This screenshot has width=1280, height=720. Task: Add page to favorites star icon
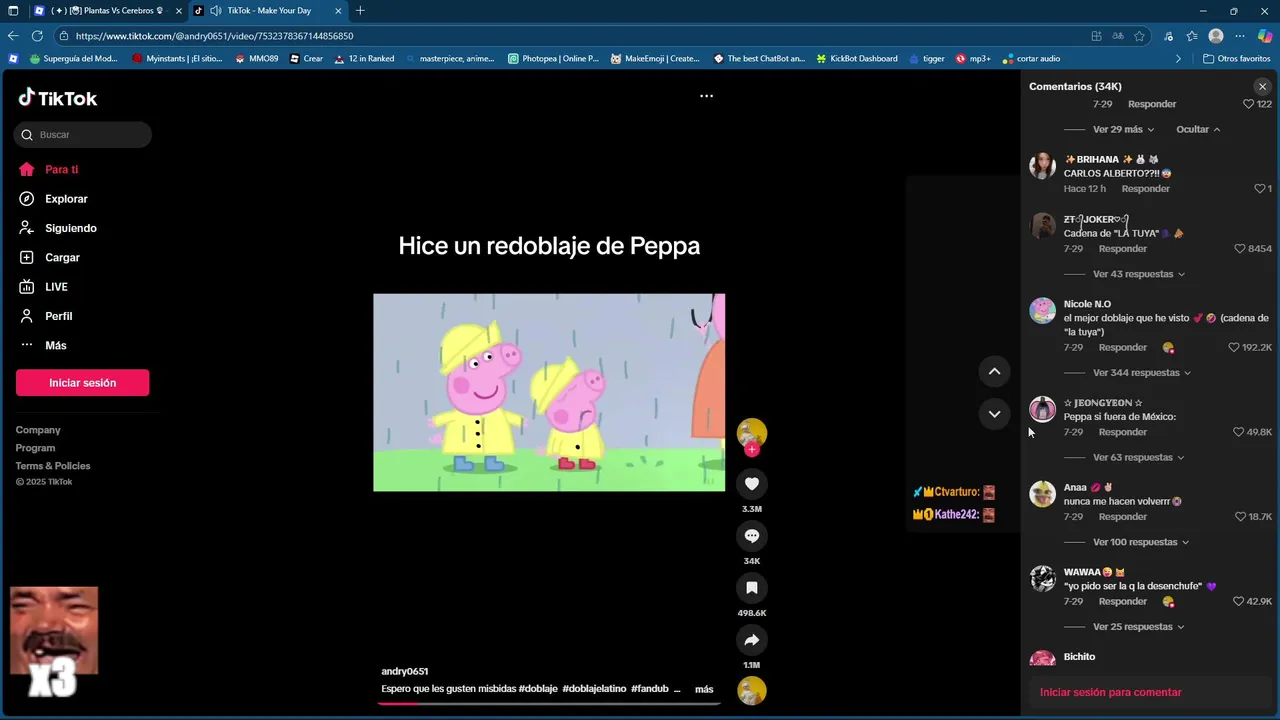[x=1139, y=36]
